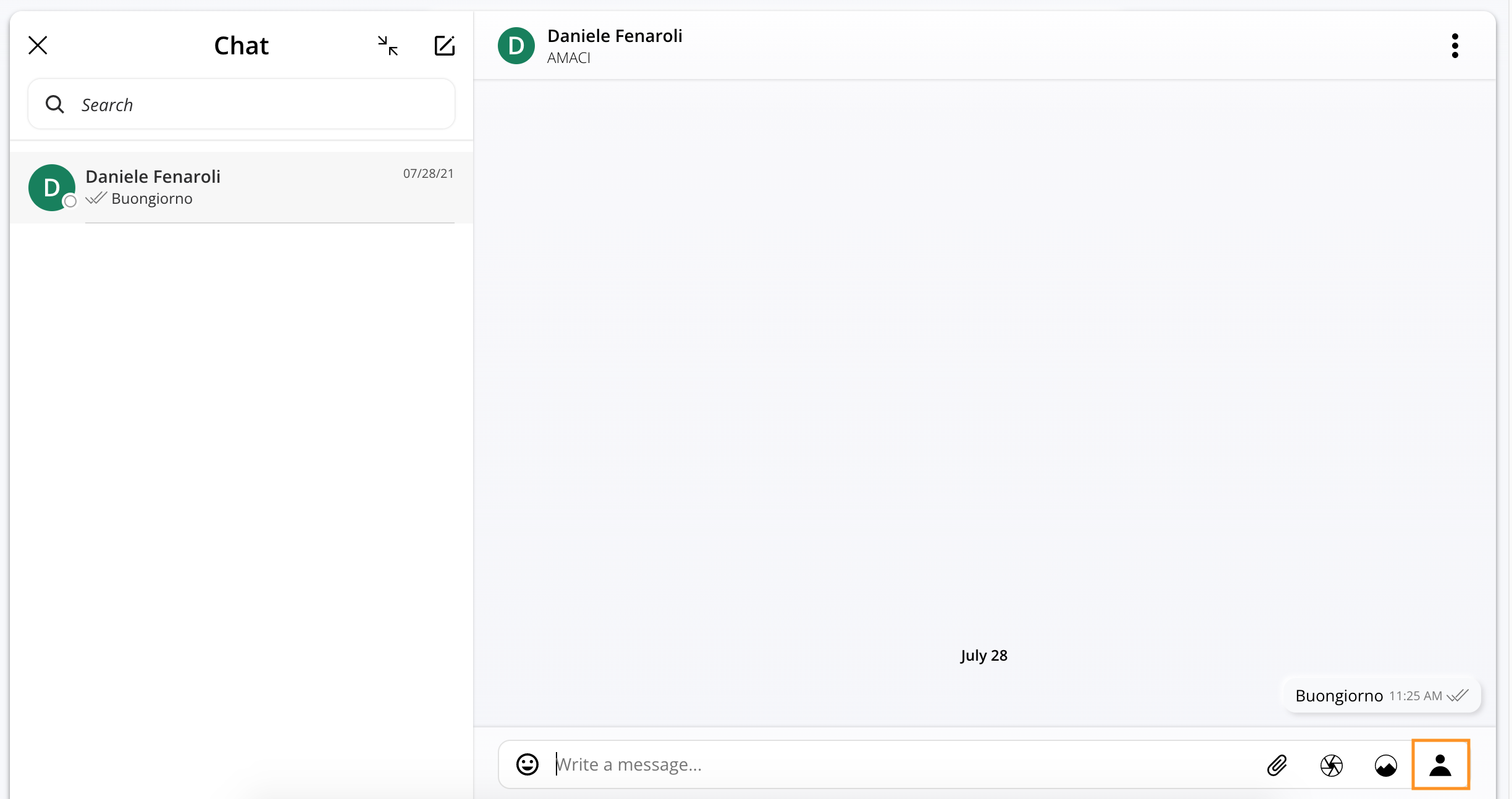
Task: Open the emoji picker
Action: (x=527, y=764)
